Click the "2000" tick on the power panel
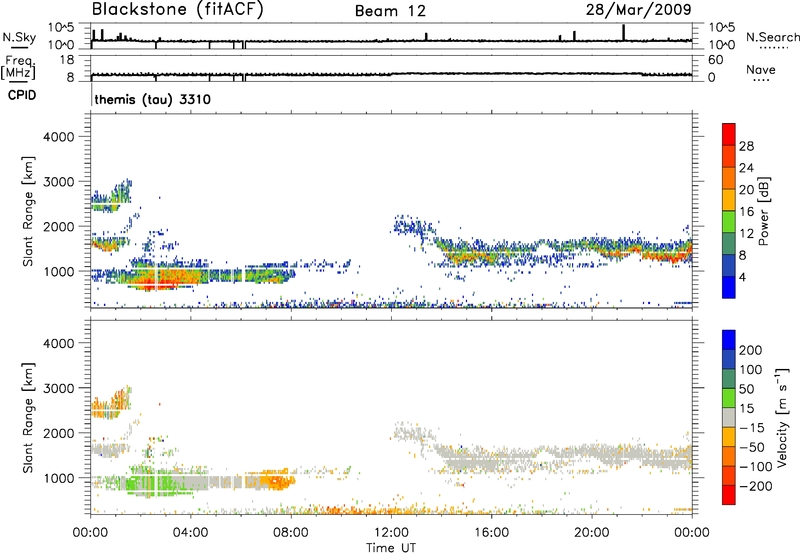Image resolution: width=800 pixels, height=554 pixels. (59, 226)
